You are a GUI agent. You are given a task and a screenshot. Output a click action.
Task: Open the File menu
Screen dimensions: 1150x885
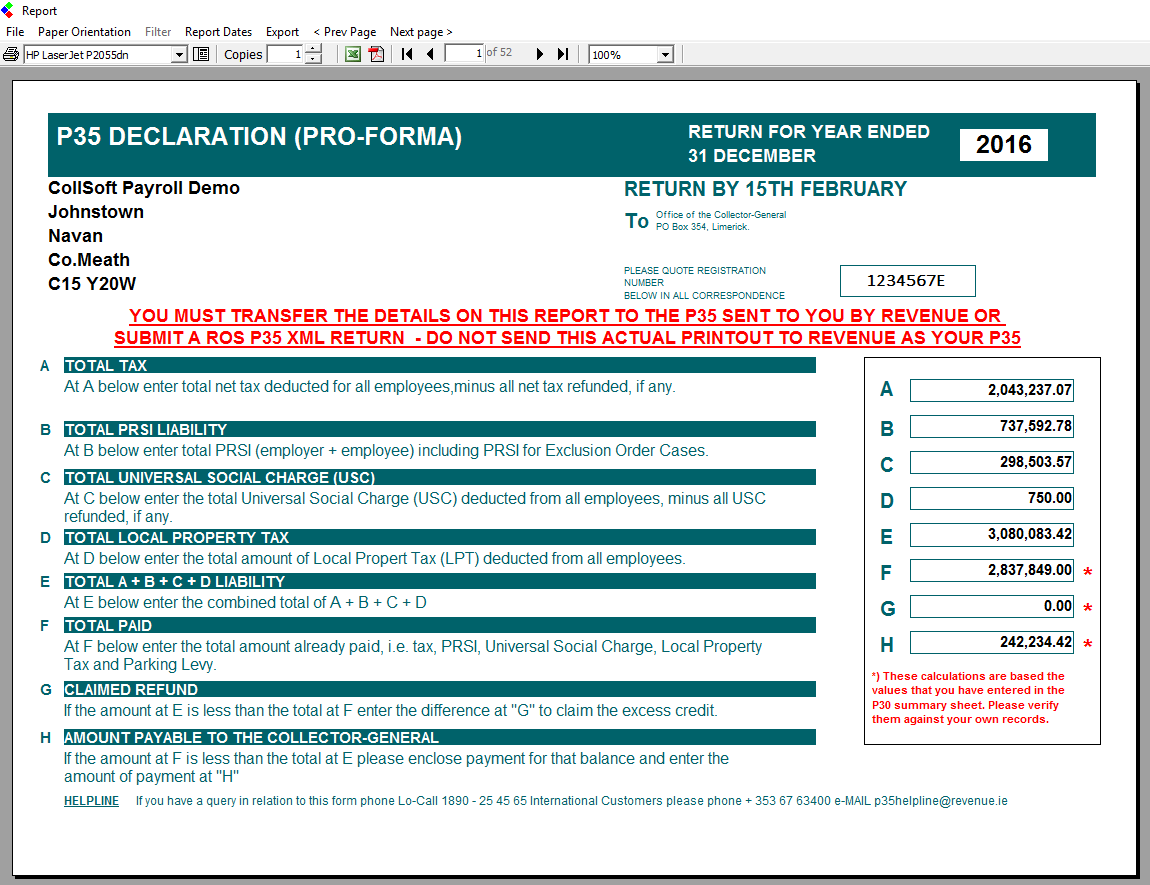(15, 32)
